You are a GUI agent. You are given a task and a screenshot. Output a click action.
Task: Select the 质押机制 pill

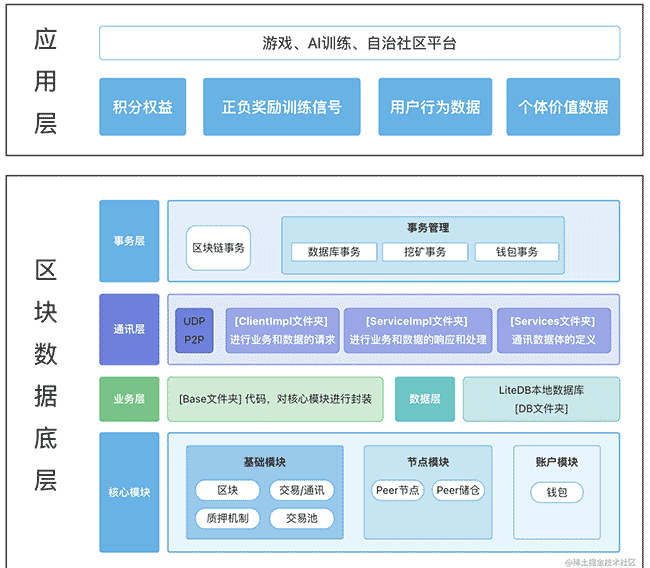pos(228,518)
